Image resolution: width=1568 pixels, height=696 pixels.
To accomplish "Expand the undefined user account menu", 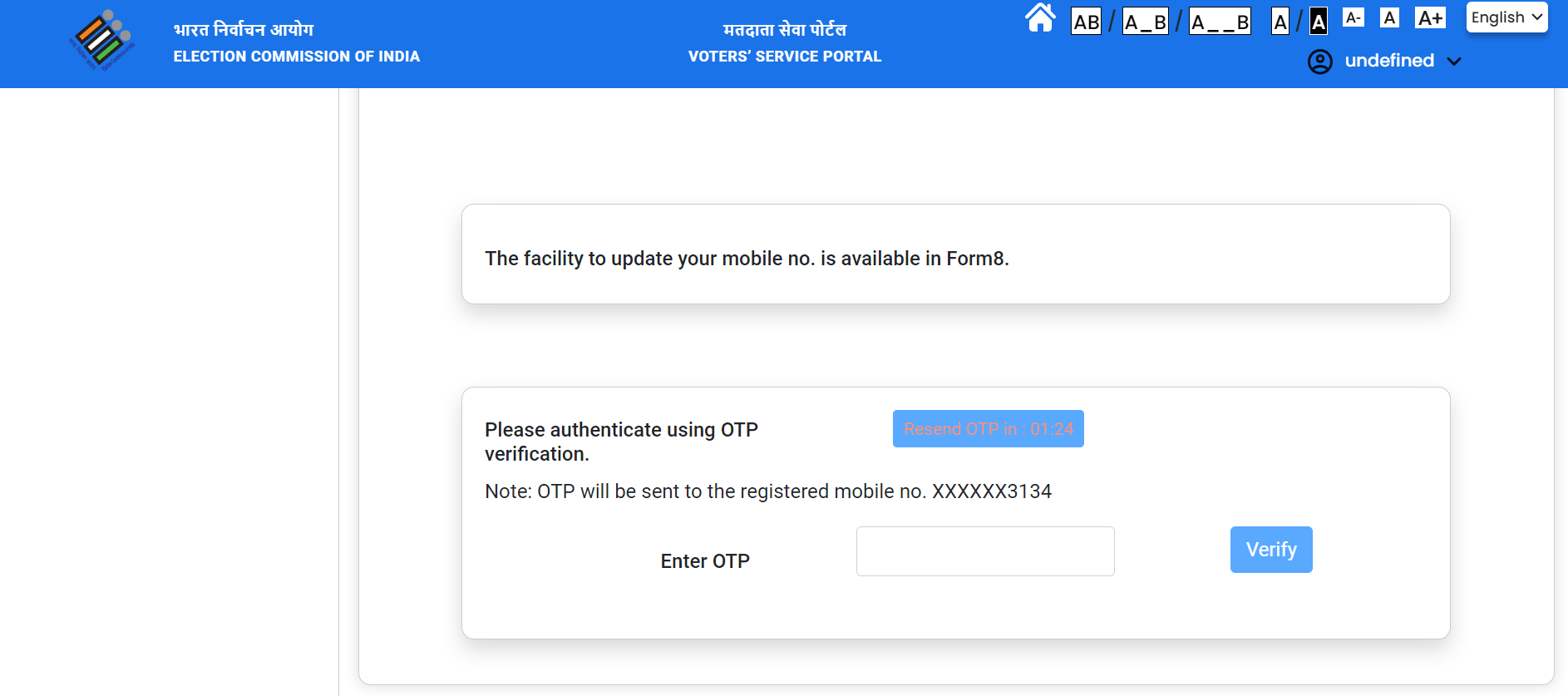I will click(x=1389, y=61).
